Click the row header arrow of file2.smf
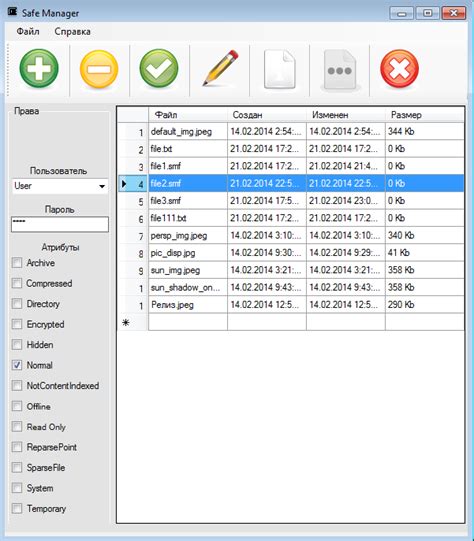The height and width of the screenshot is (541, 474). point(133,183)
